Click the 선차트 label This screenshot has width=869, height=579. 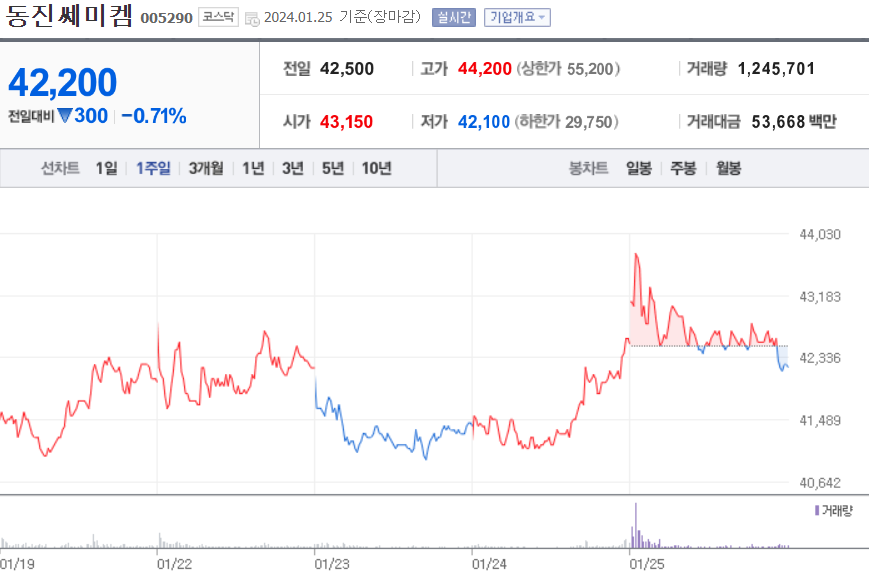tap(60, 168)
